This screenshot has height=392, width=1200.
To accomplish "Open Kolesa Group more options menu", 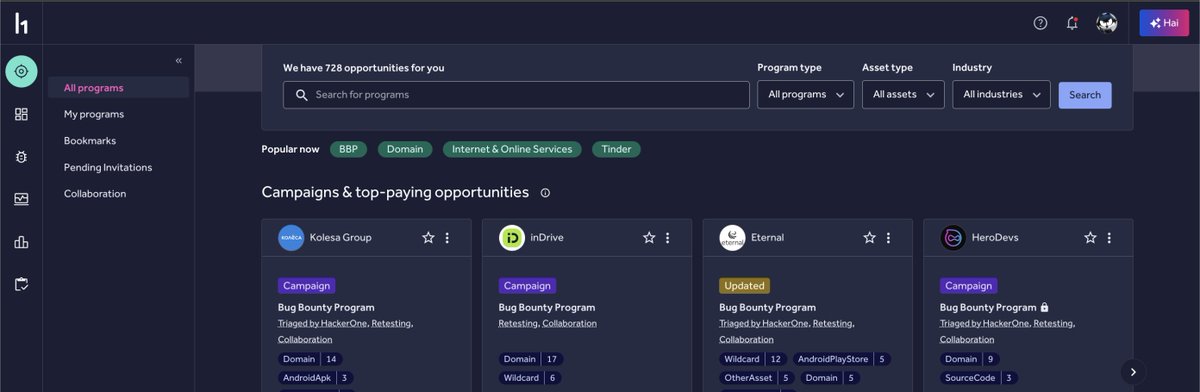I will tap(447, 238).
